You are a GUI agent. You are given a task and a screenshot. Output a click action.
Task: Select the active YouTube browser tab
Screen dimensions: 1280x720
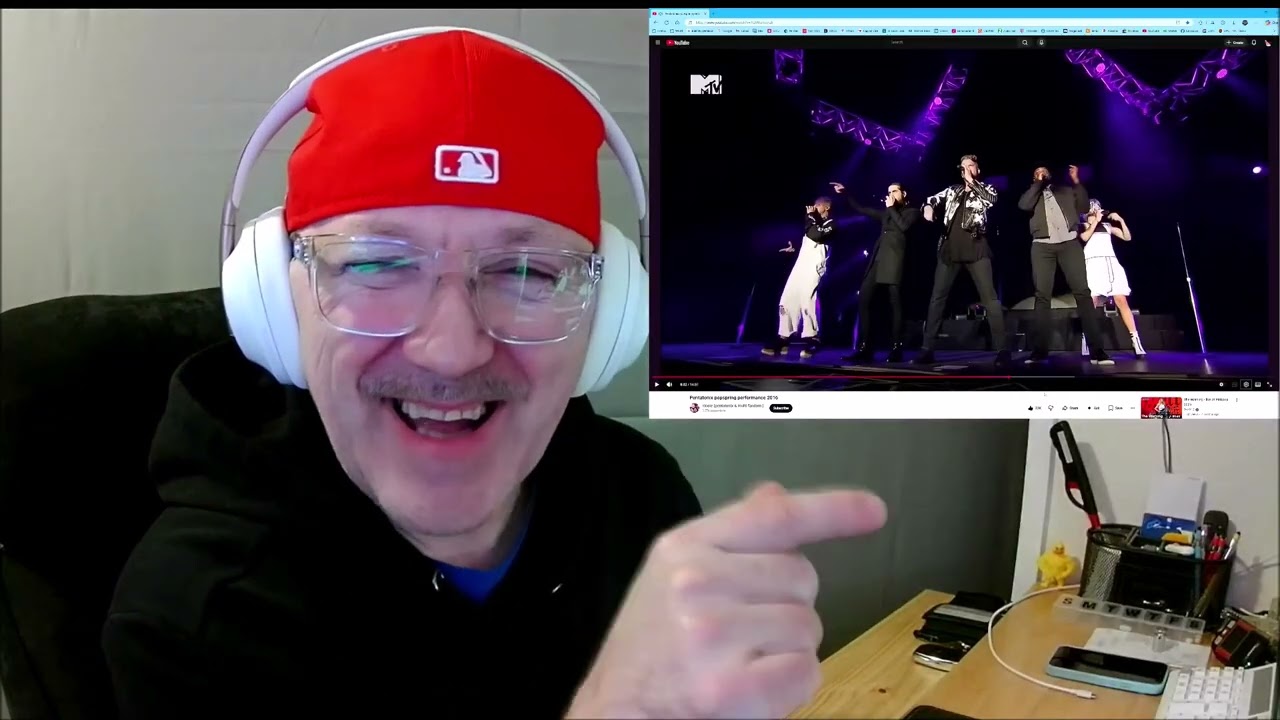click(680, 13)
